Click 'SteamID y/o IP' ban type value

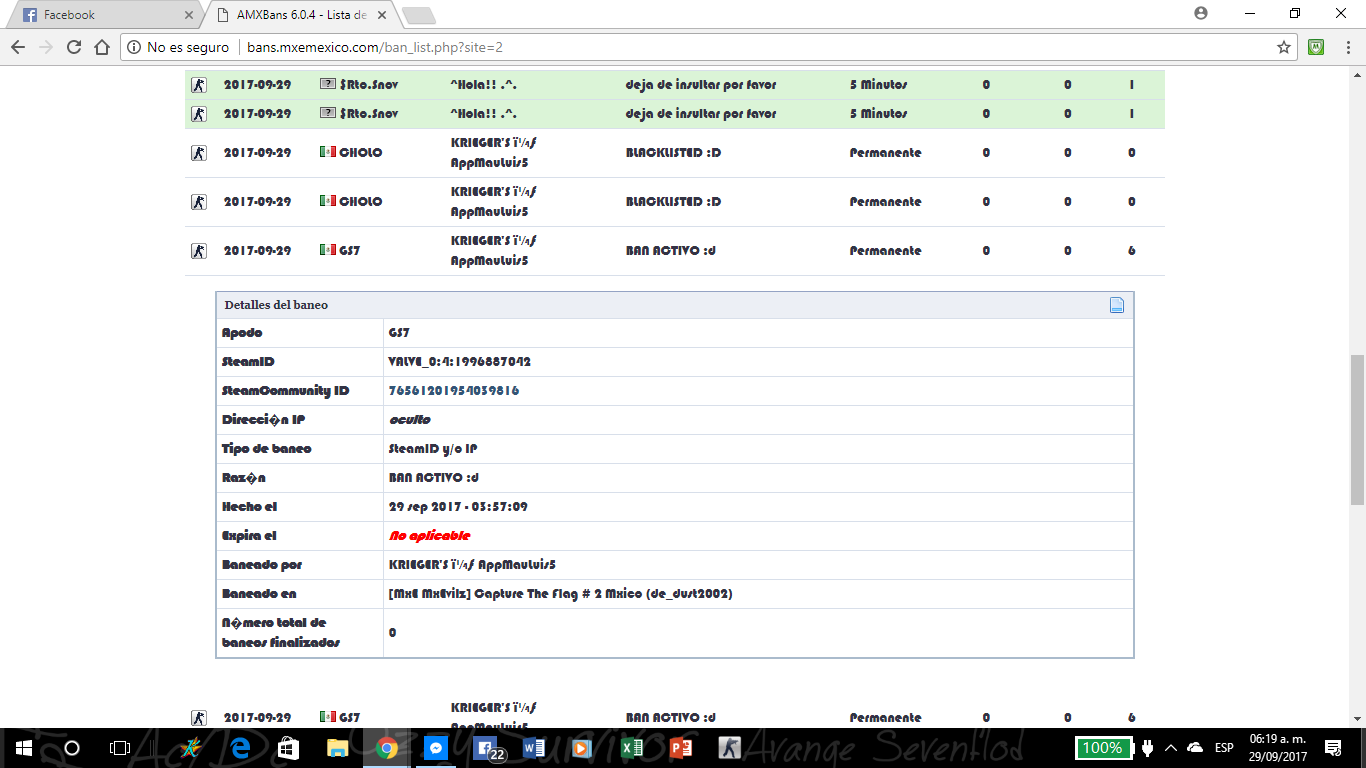tap(433, 449)
